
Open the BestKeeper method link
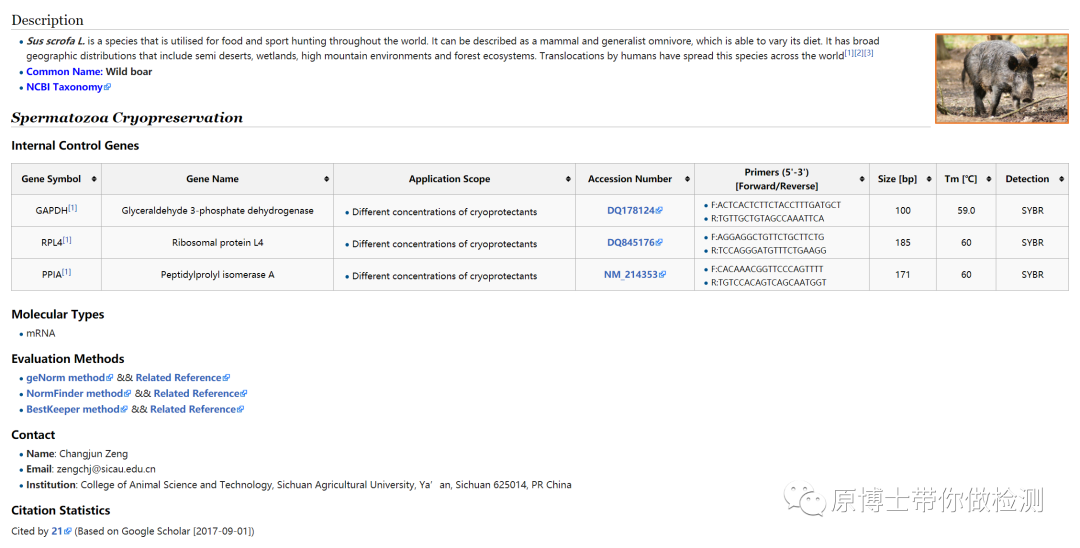[72, 409]
